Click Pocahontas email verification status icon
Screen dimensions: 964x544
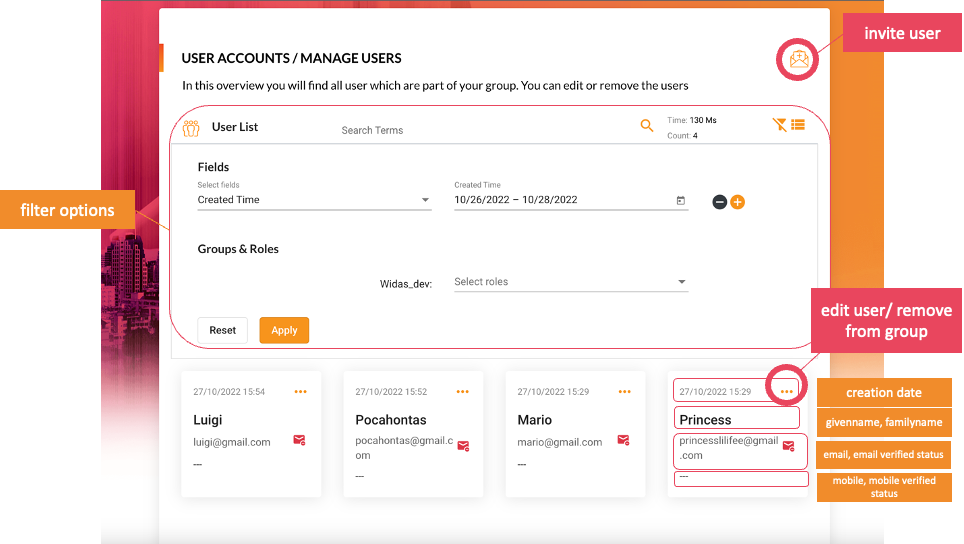[464, 446]
